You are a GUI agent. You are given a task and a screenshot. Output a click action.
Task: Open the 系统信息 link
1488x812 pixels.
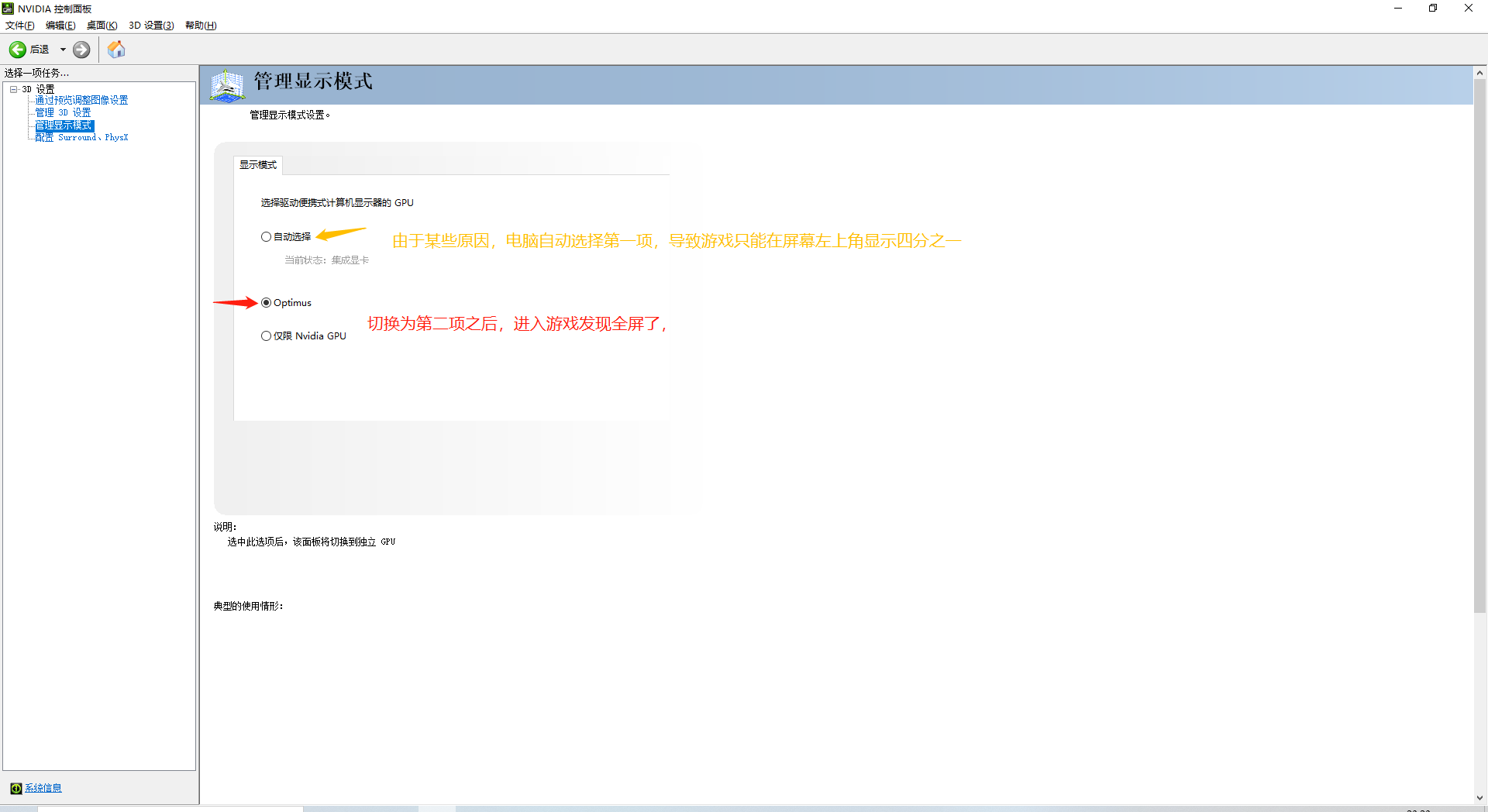(43, 788)
